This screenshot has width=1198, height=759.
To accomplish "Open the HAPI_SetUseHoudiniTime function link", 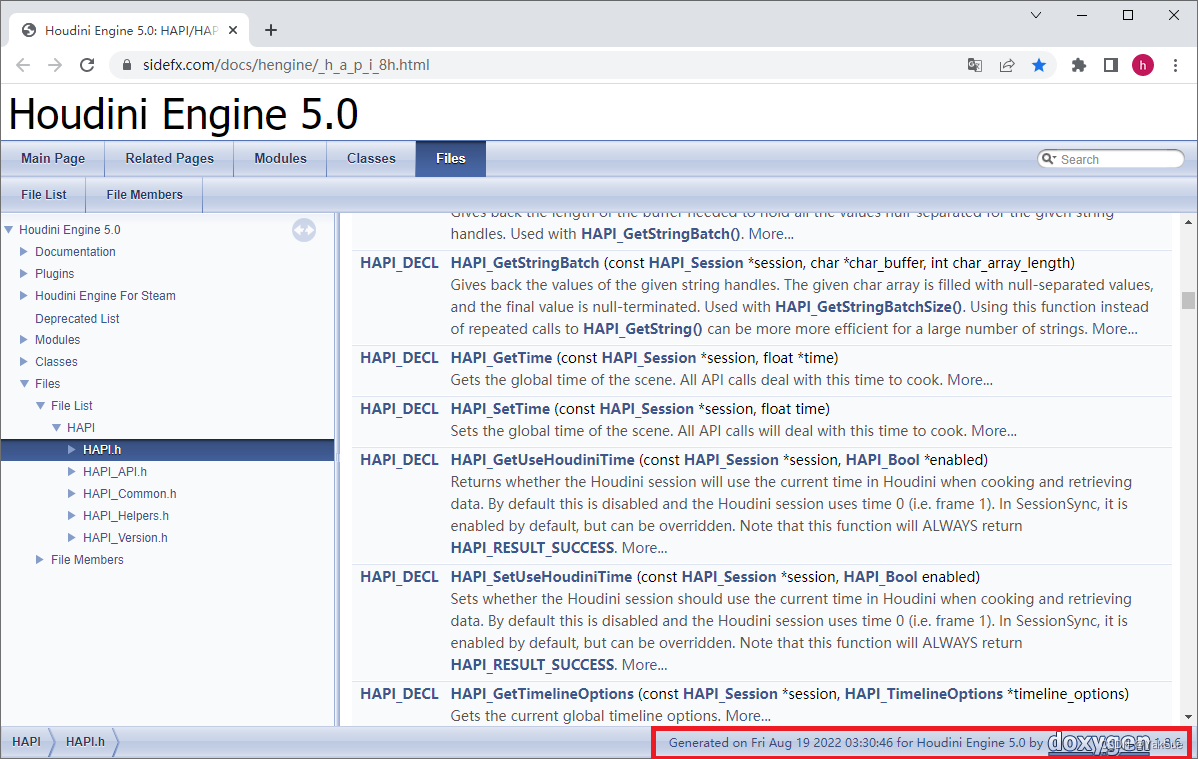I will [x=542, y=576].
